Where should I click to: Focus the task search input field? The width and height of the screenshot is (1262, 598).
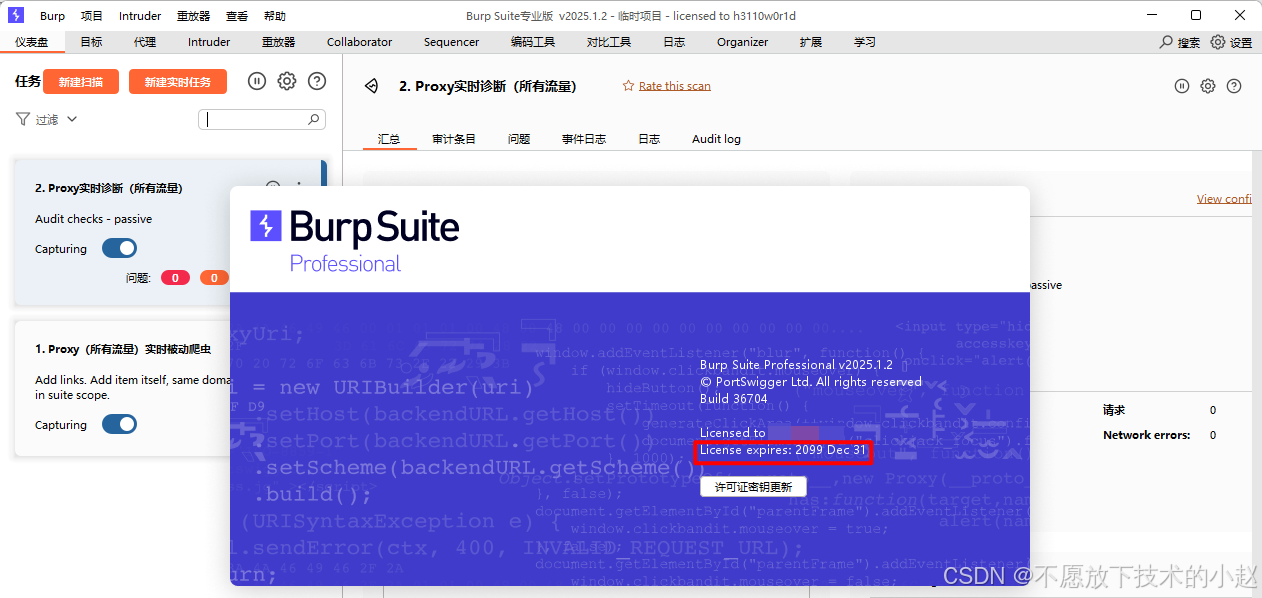coord(262,119)
